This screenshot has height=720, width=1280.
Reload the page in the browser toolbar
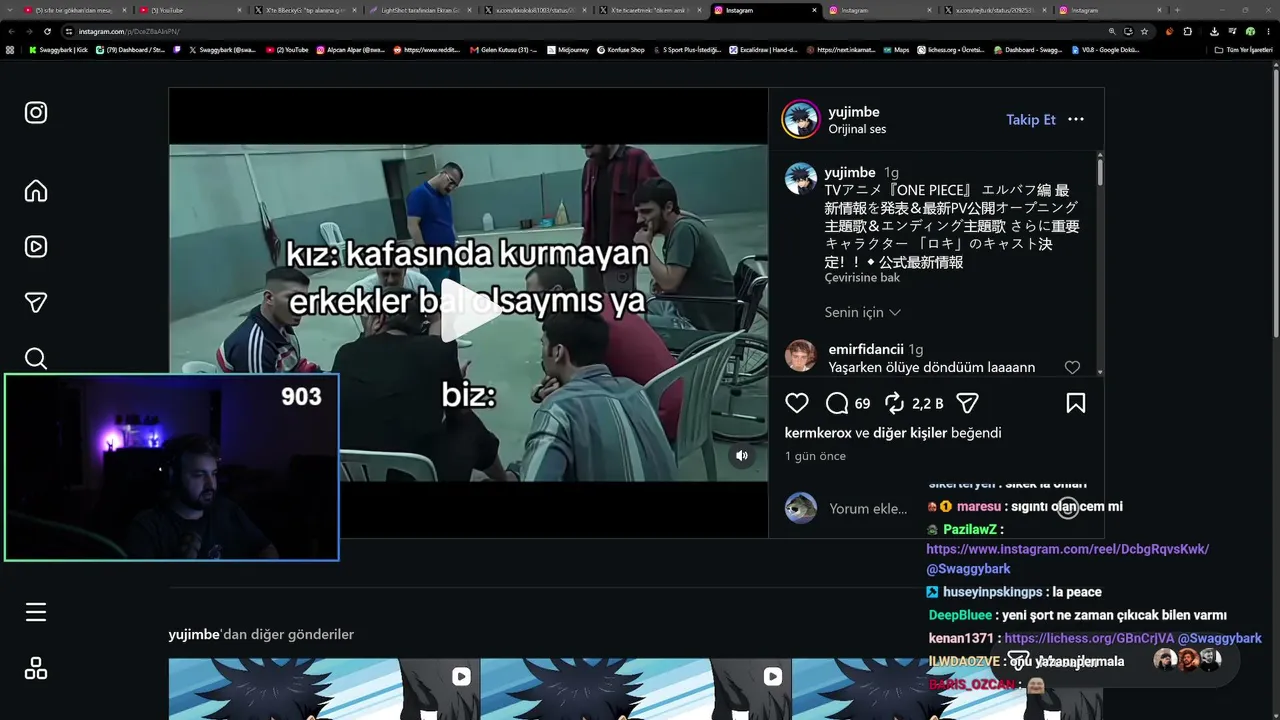[x=47, y=31]
